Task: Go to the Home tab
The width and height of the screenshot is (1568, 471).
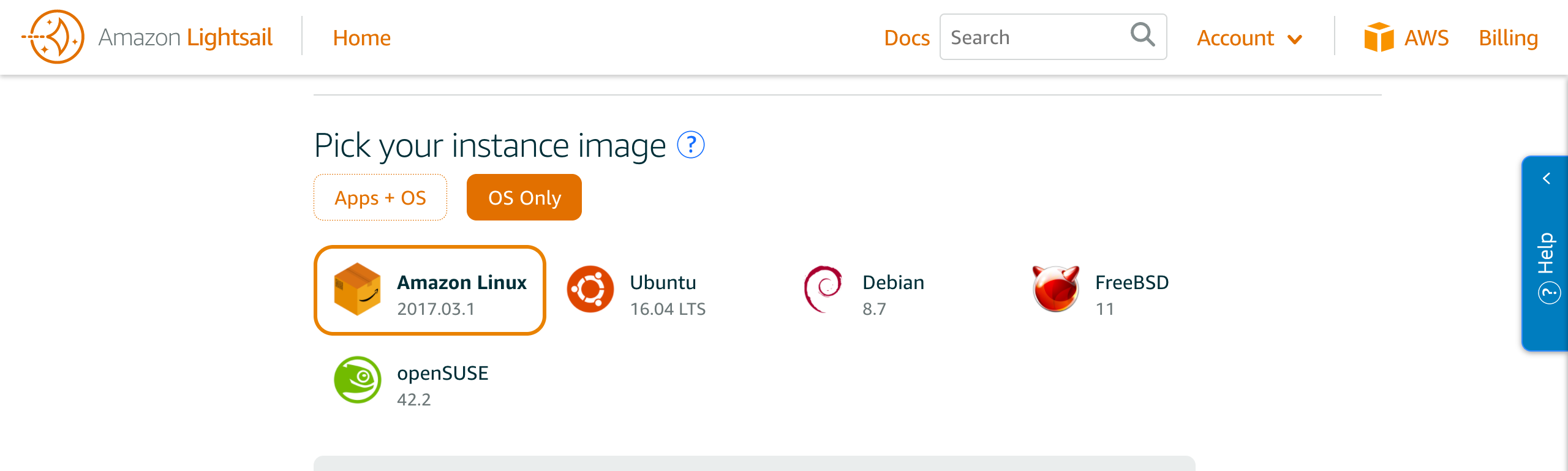Action: 361,38
